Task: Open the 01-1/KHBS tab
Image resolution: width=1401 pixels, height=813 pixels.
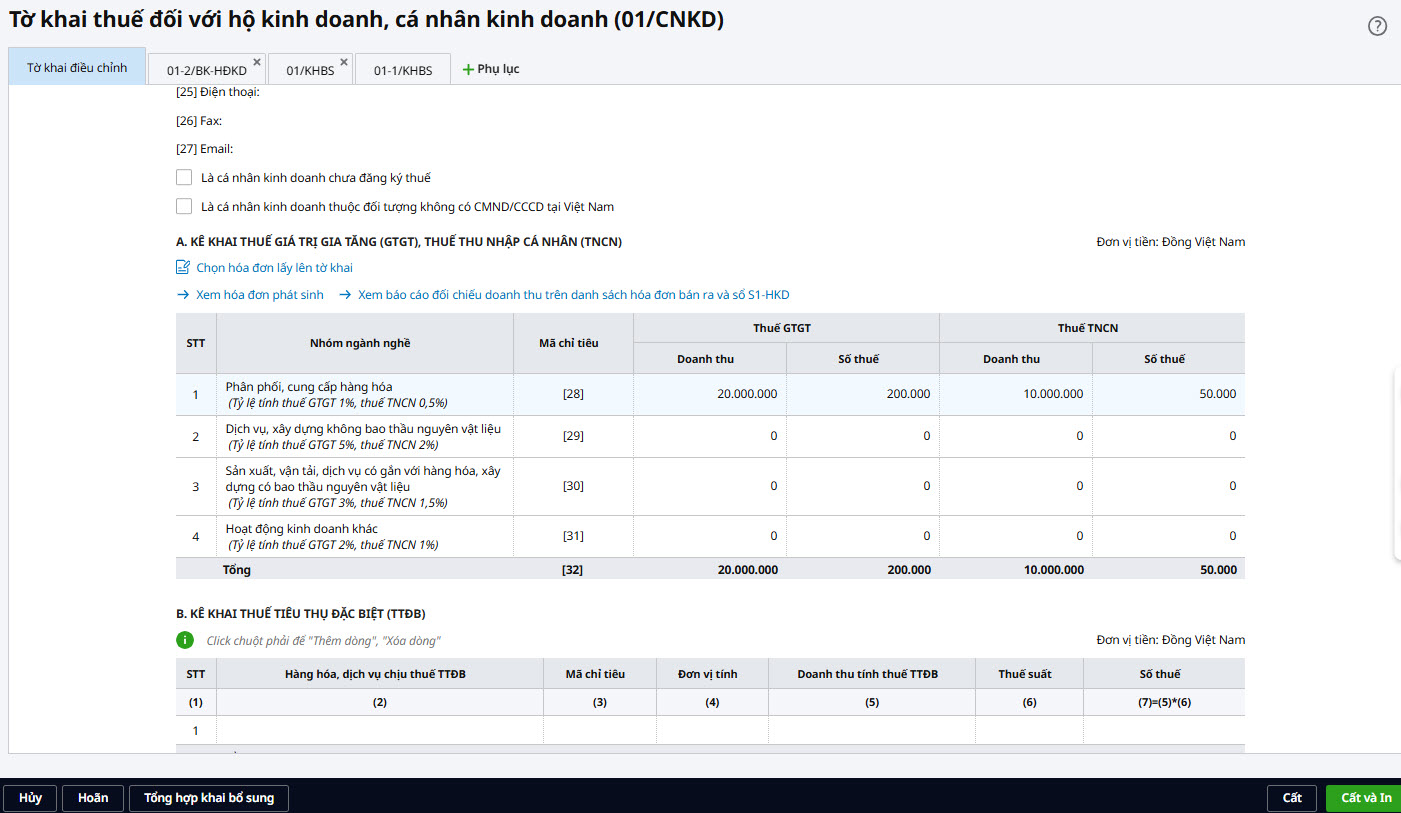Action: pyautogui.click(x=403, y=70)
